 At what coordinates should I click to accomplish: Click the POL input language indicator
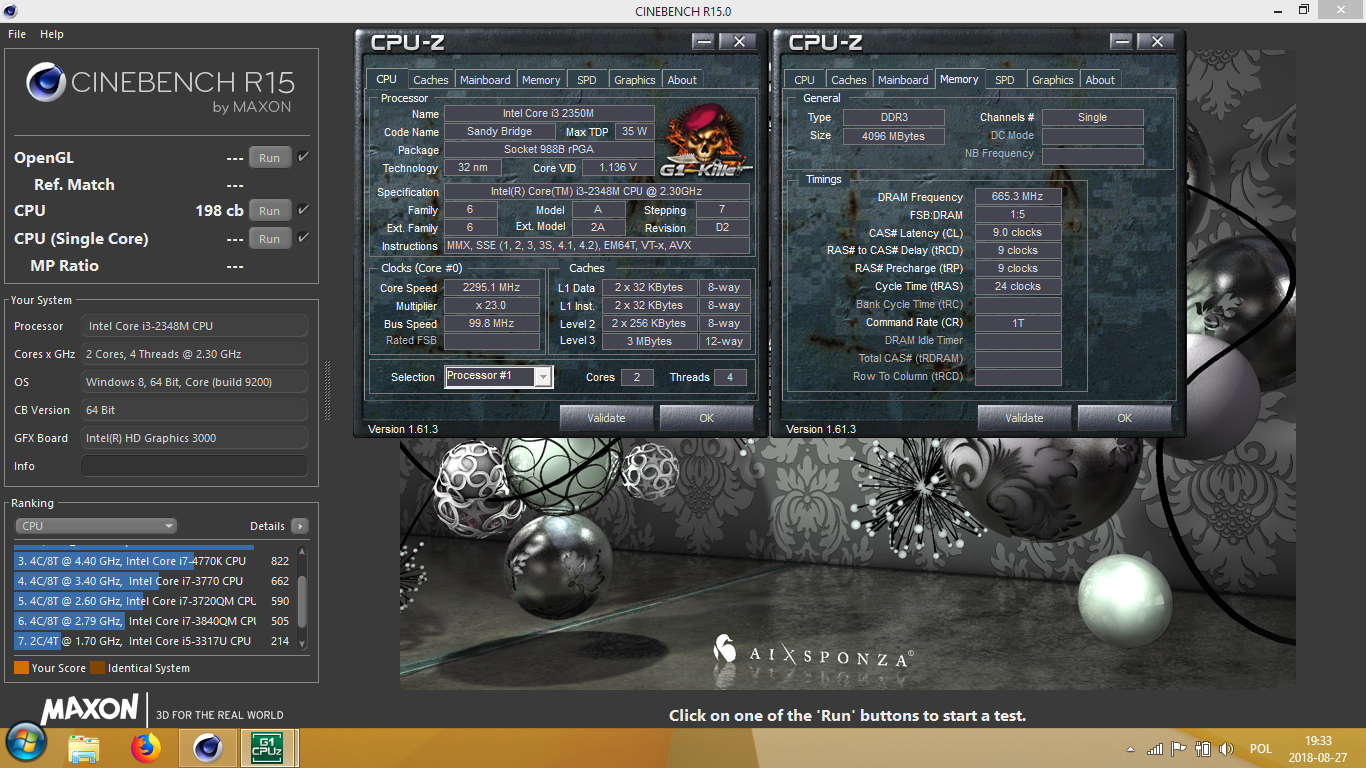coord(1261,749)
